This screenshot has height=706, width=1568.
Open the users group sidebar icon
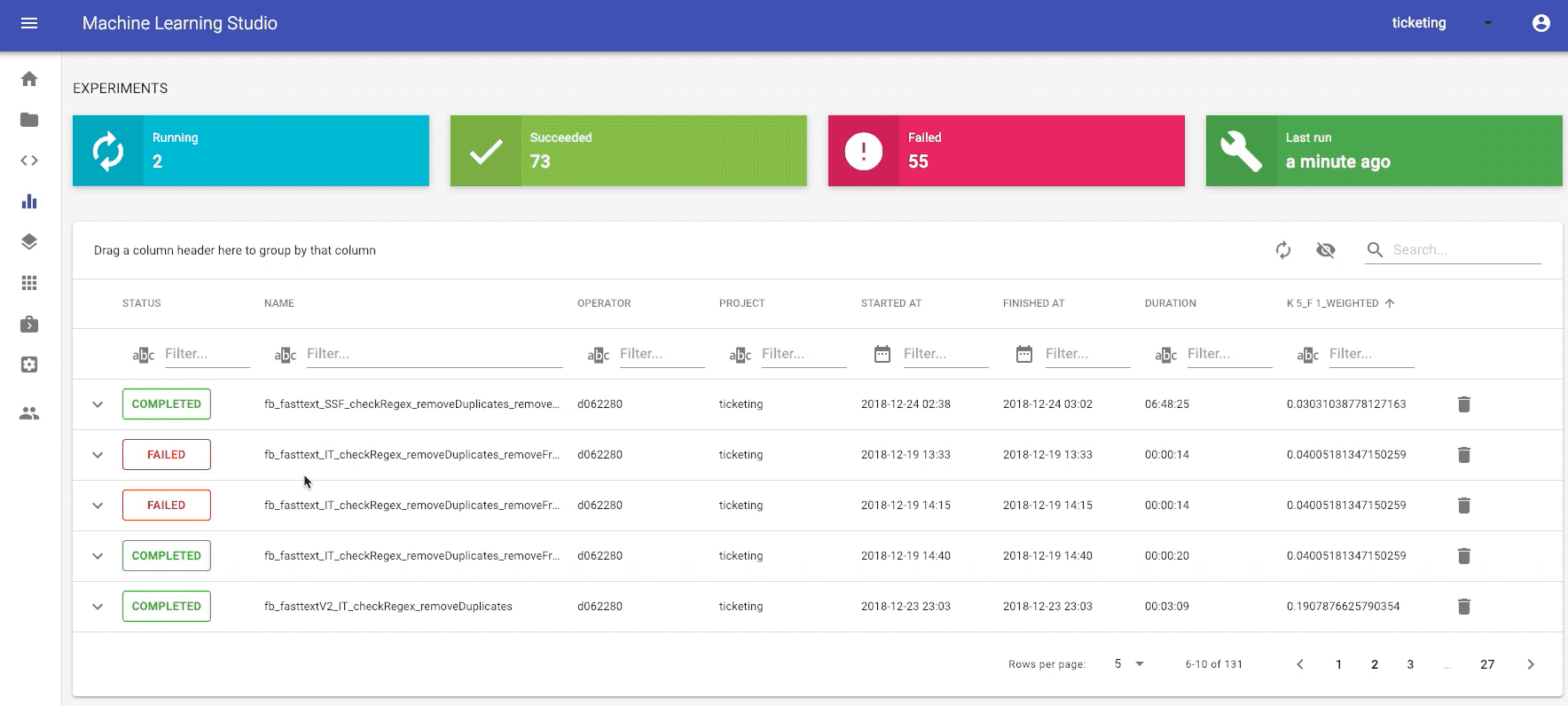[x=29, y=413]
